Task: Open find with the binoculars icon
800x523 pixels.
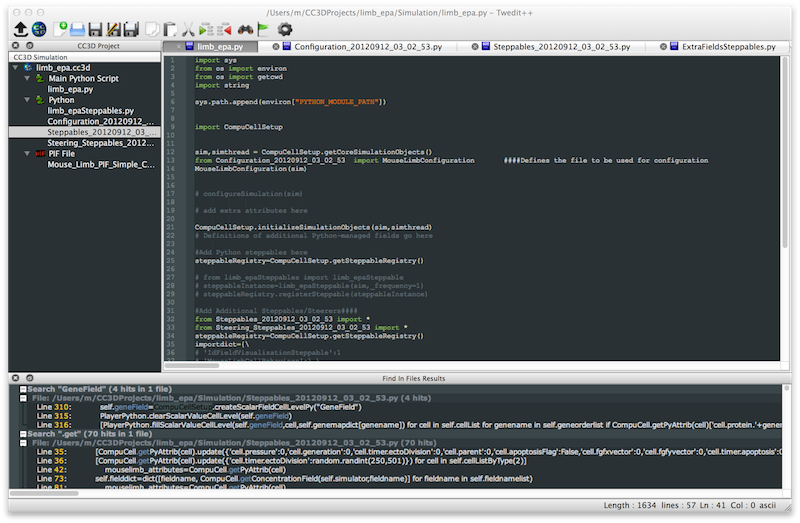Action: (243, 29)
